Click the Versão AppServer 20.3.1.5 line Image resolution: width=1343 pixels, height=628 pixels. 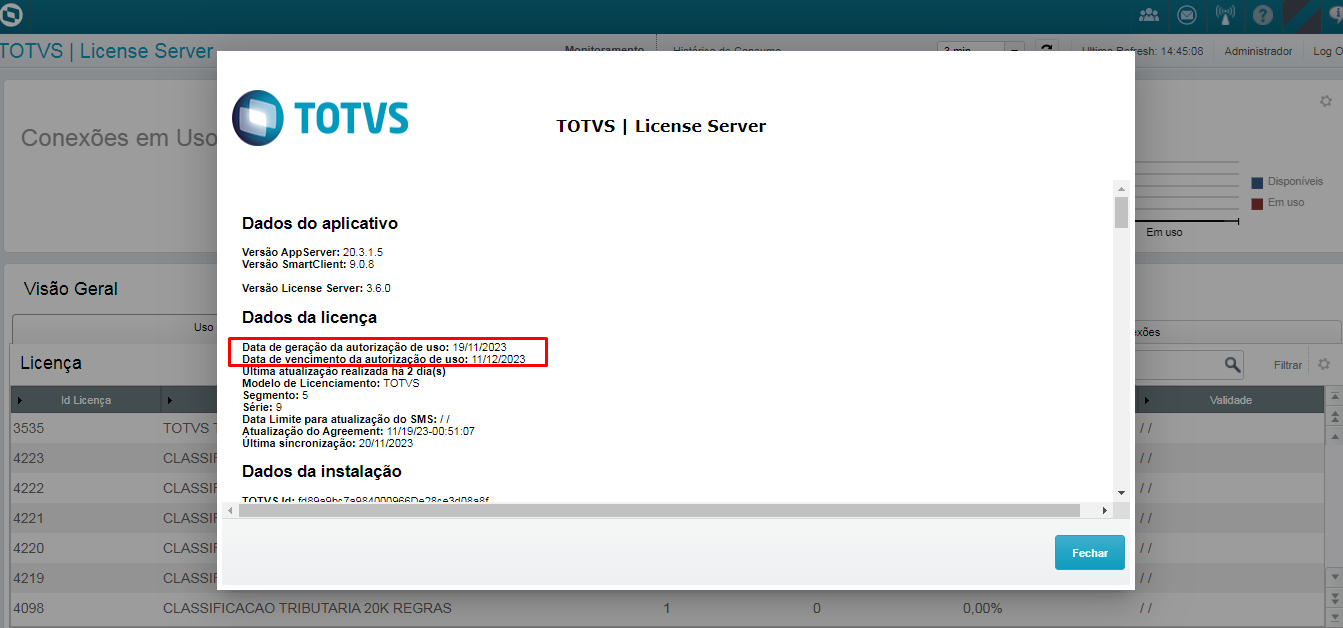312,252
